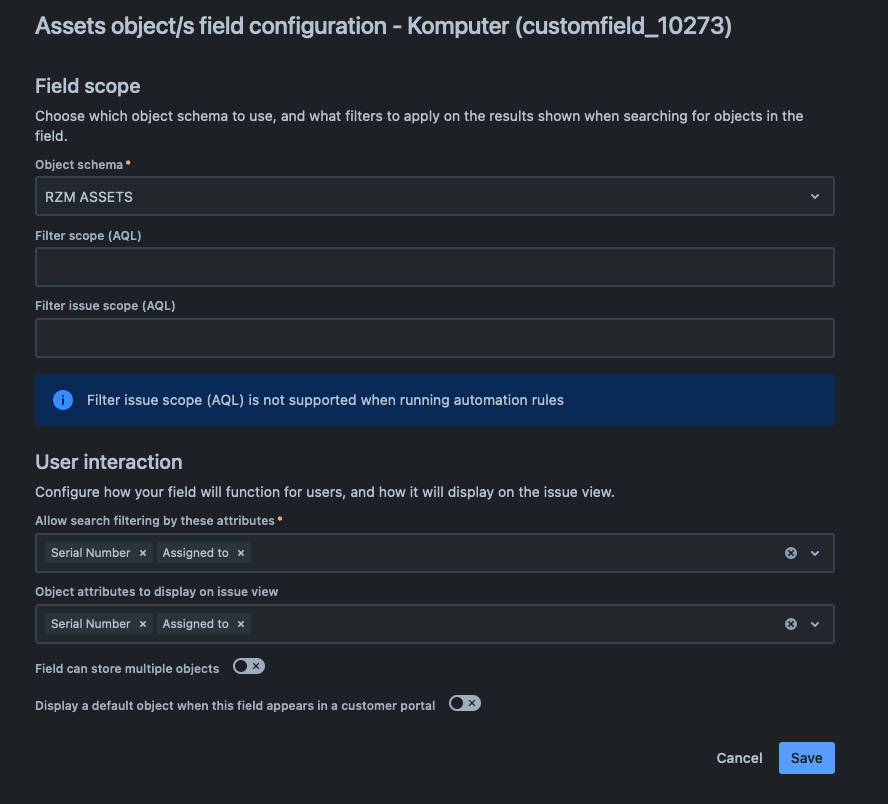Select the Serial Number tag in search filtering

[91, 553]
